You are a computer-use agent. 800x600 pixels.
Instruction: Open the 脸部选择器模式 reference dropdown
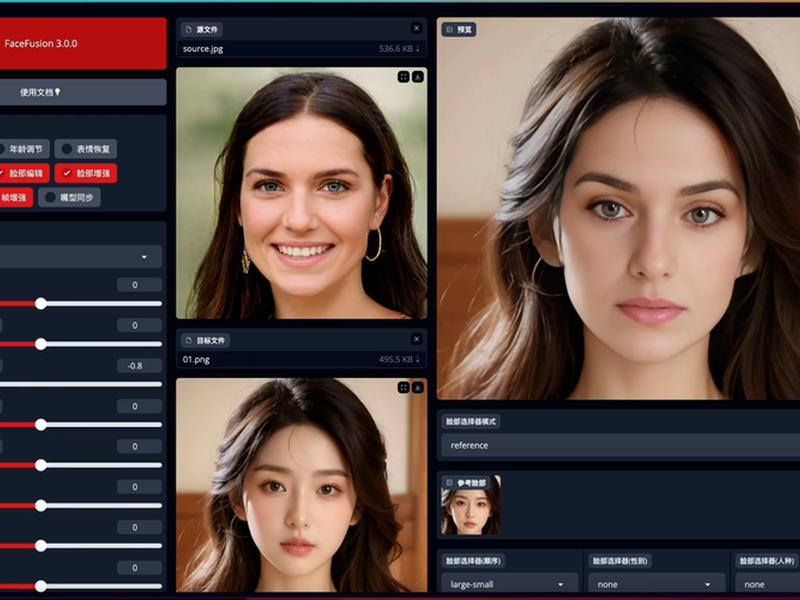620,445
